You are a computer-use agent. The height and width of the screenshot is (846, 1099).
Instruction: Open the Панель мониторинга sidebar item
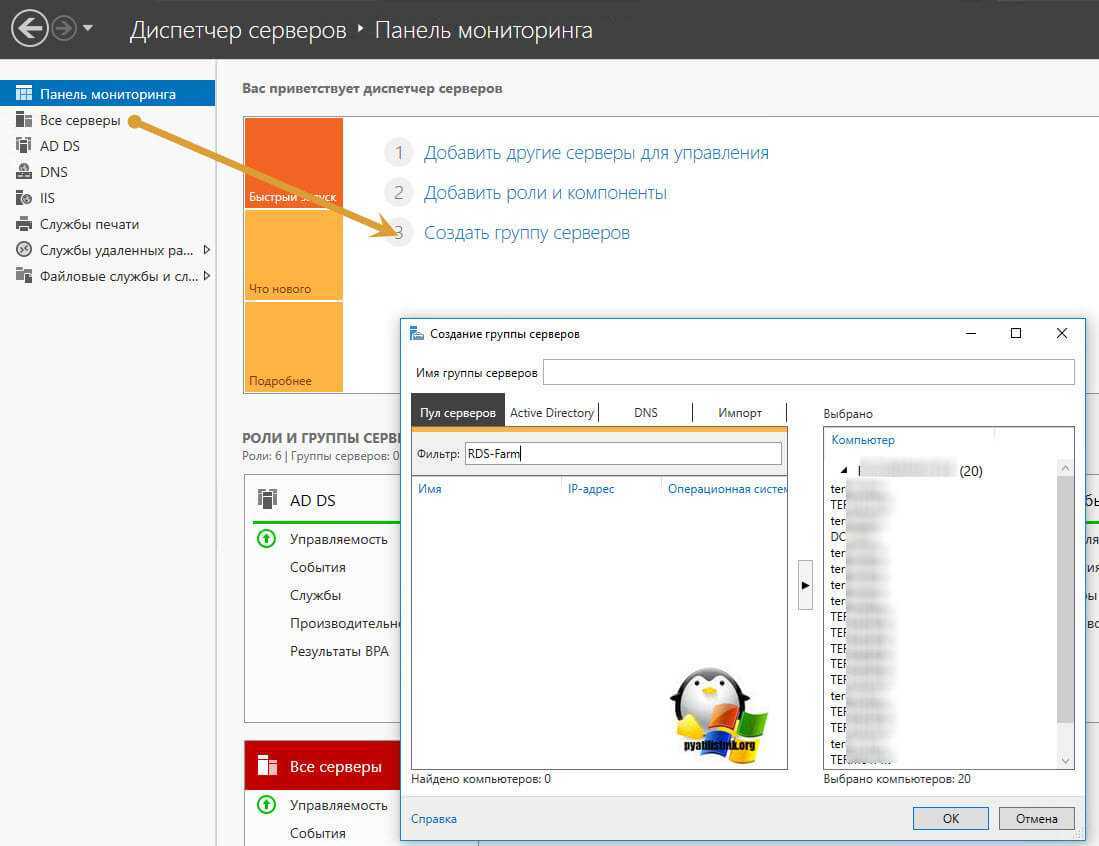(x=107, y=94)
